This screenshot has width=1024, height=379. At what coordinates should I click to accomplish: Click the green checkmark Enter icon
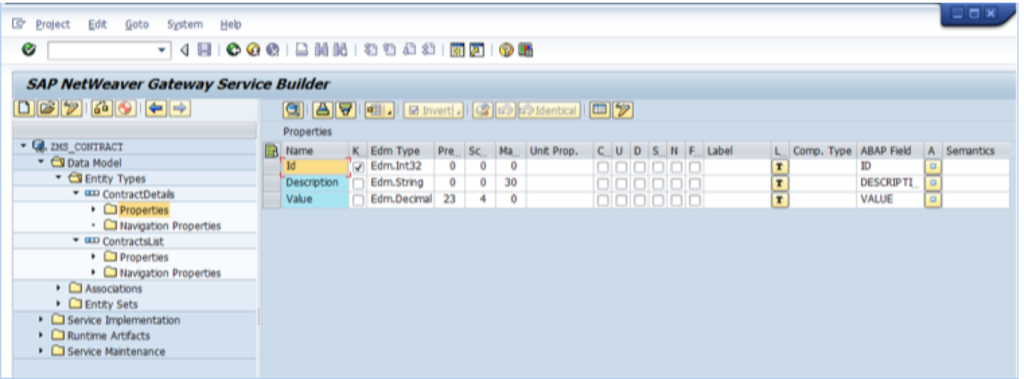tap(29, 50)
